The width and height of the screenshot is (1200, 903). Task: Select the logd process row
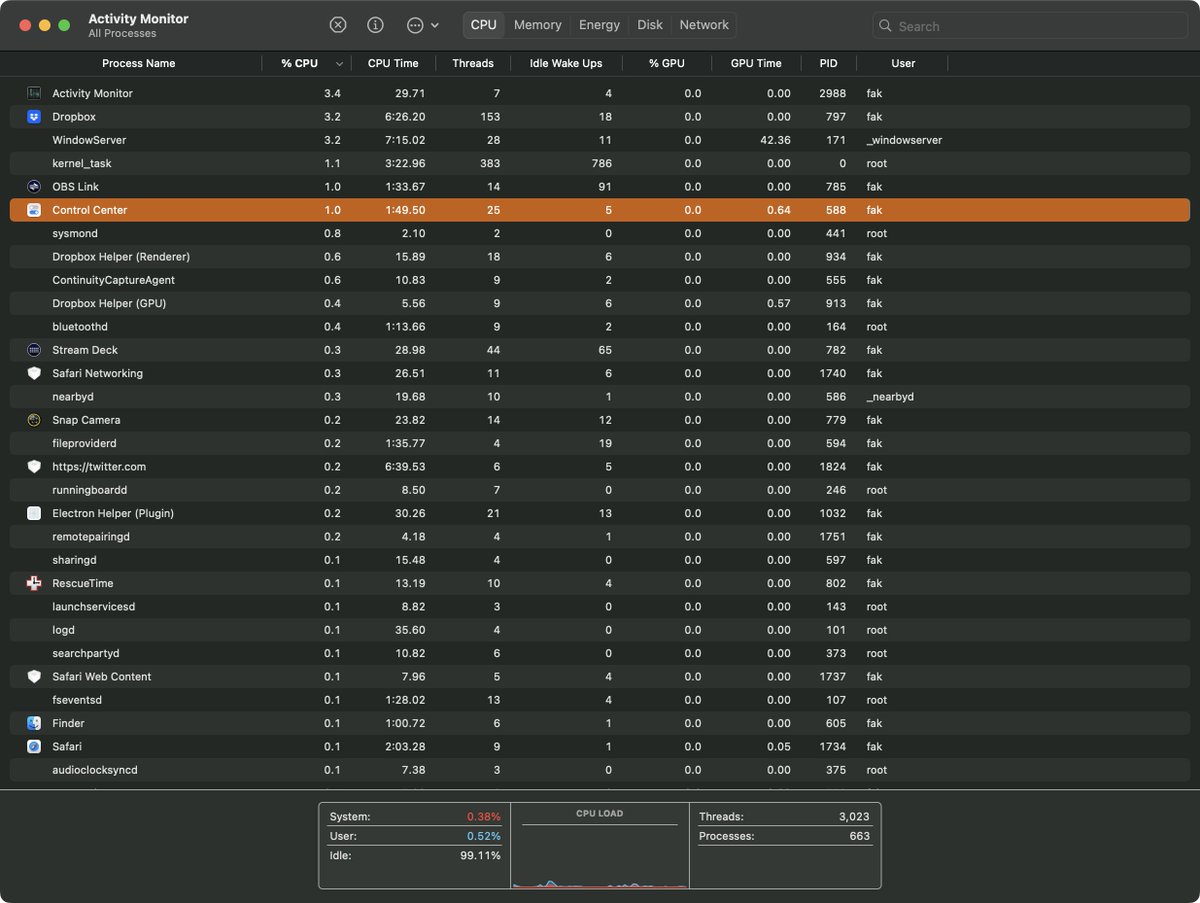point(600,630)
